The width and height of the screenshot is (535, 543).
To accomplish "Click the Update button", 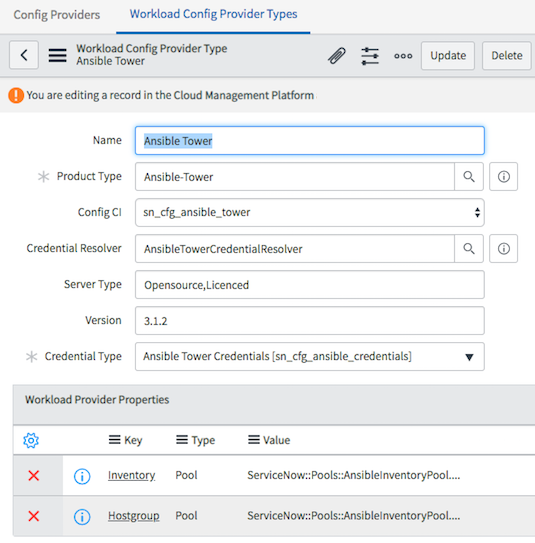I will pos(448,56).
